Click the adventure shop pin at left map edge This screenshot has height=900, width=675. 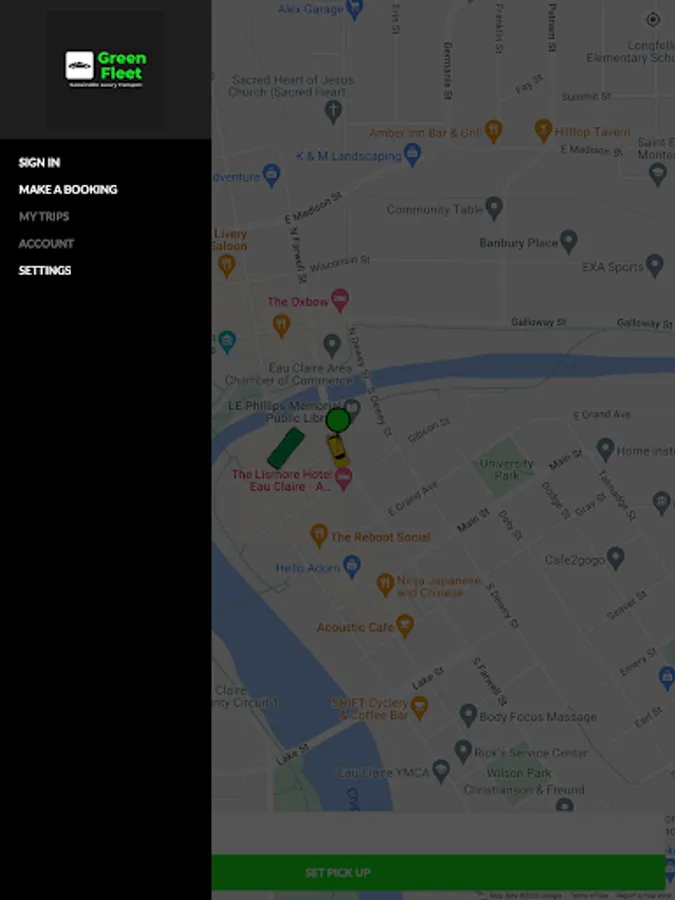[271, 175]
